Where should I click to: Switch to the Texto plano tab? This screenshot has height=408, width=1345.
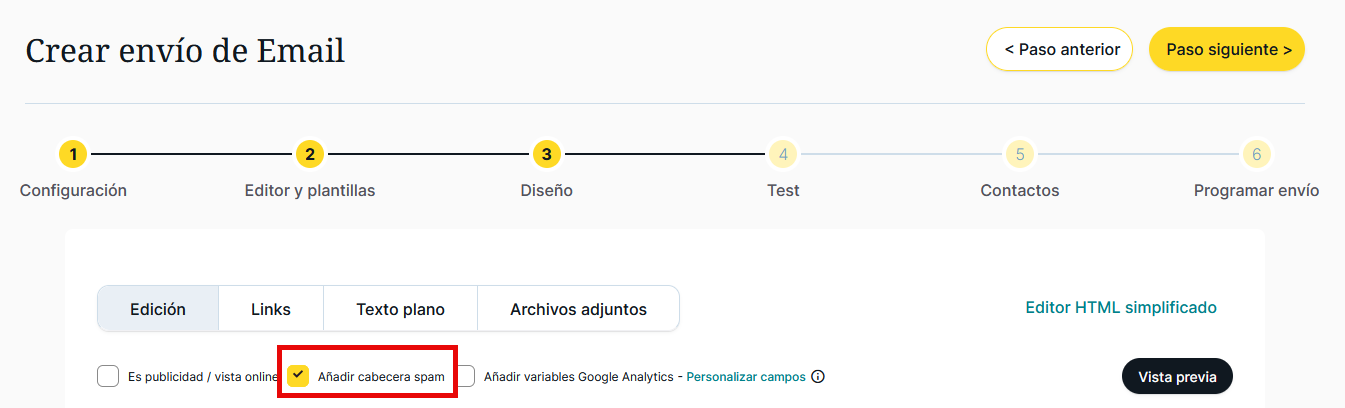[x=400, y=309]
